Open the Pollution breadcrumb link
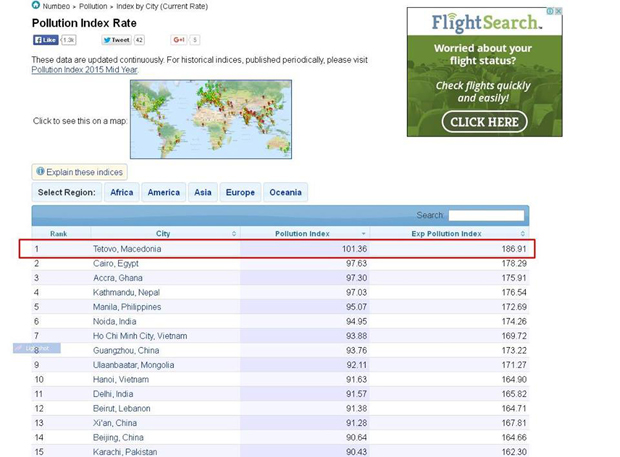The width and height of the screenshot is (620, 457). click(93, 6)
